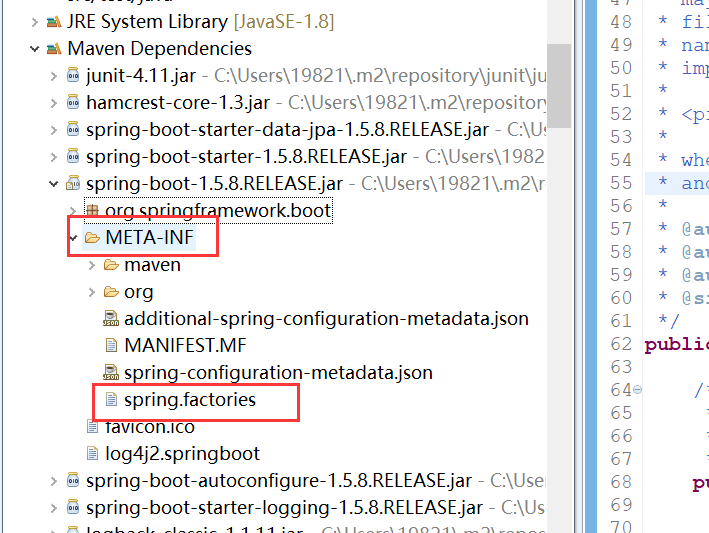Select spring-boot-1.5.8.RELEASE.jar entry

pos(215,184)
